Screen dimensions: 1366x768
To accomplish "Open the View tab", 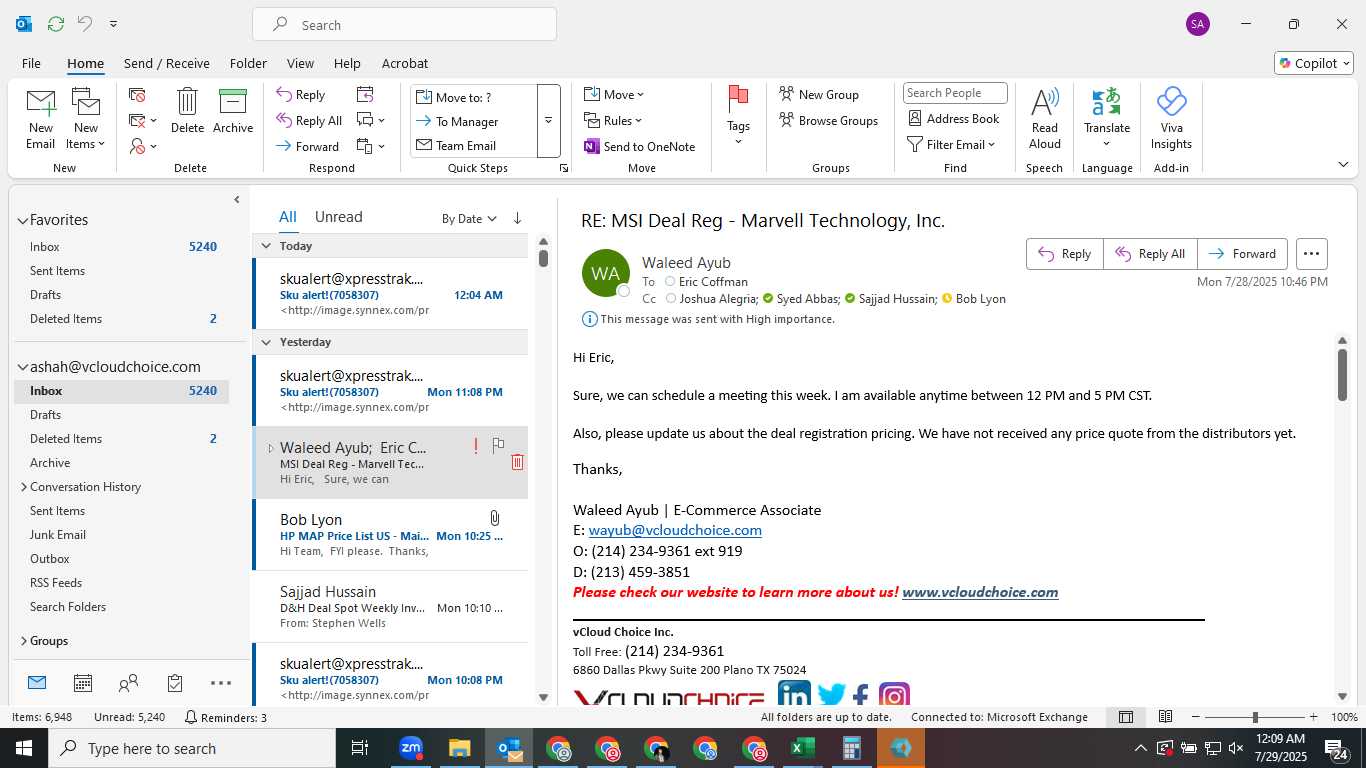I will (300, 63).
